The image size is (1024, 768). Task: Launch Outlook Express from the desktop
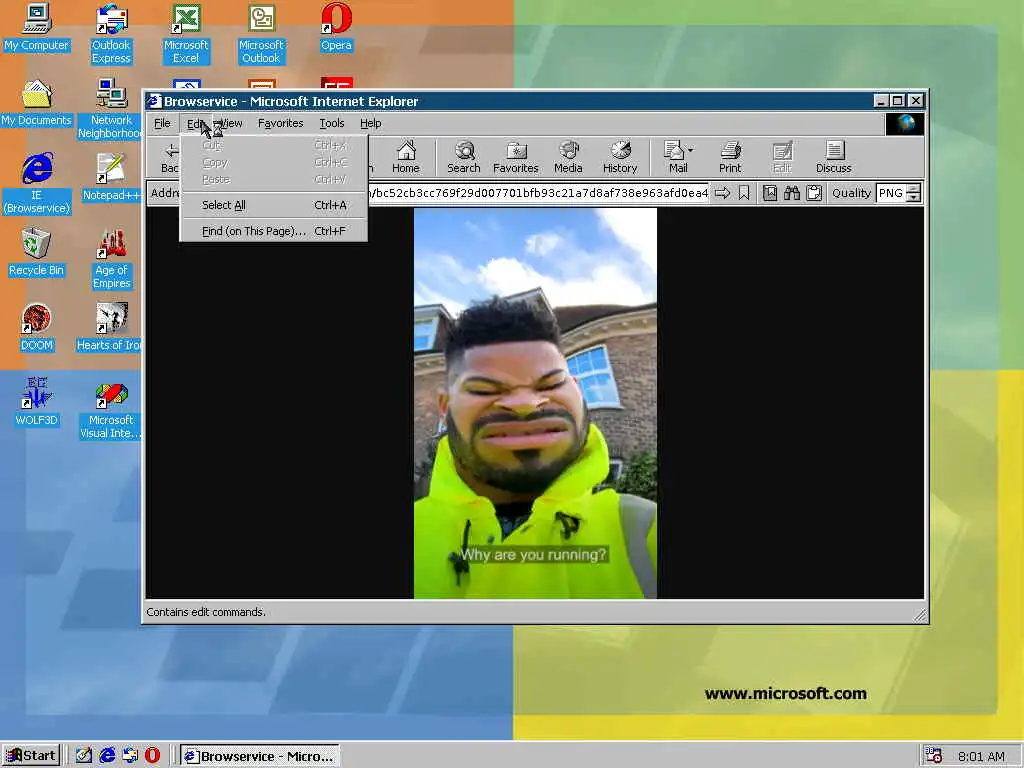pos(111,34)
